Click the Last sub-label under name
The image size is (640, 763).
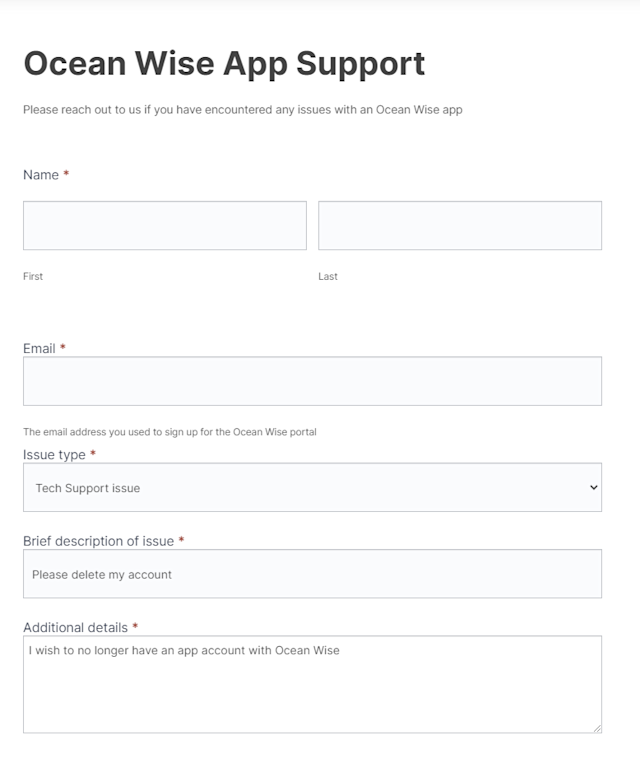[x=328, y=277]
